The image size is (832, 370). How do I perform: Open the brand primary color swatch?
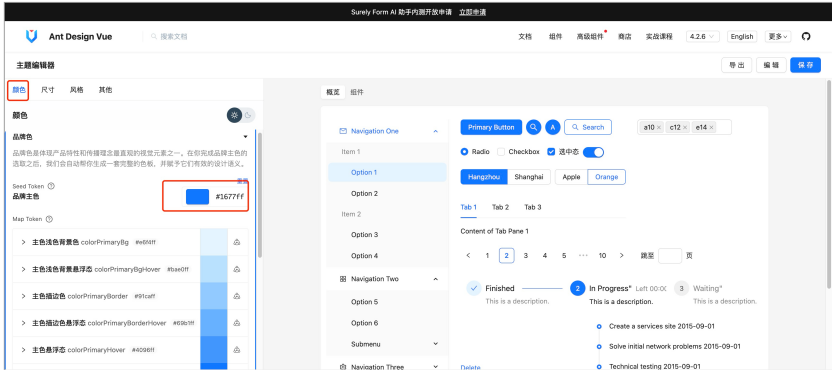click(197, 196)
